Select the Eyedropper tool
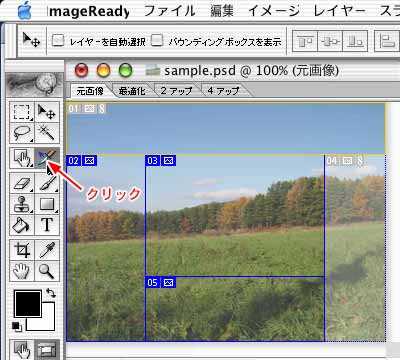The image size is (400, 360). [47, 250]
